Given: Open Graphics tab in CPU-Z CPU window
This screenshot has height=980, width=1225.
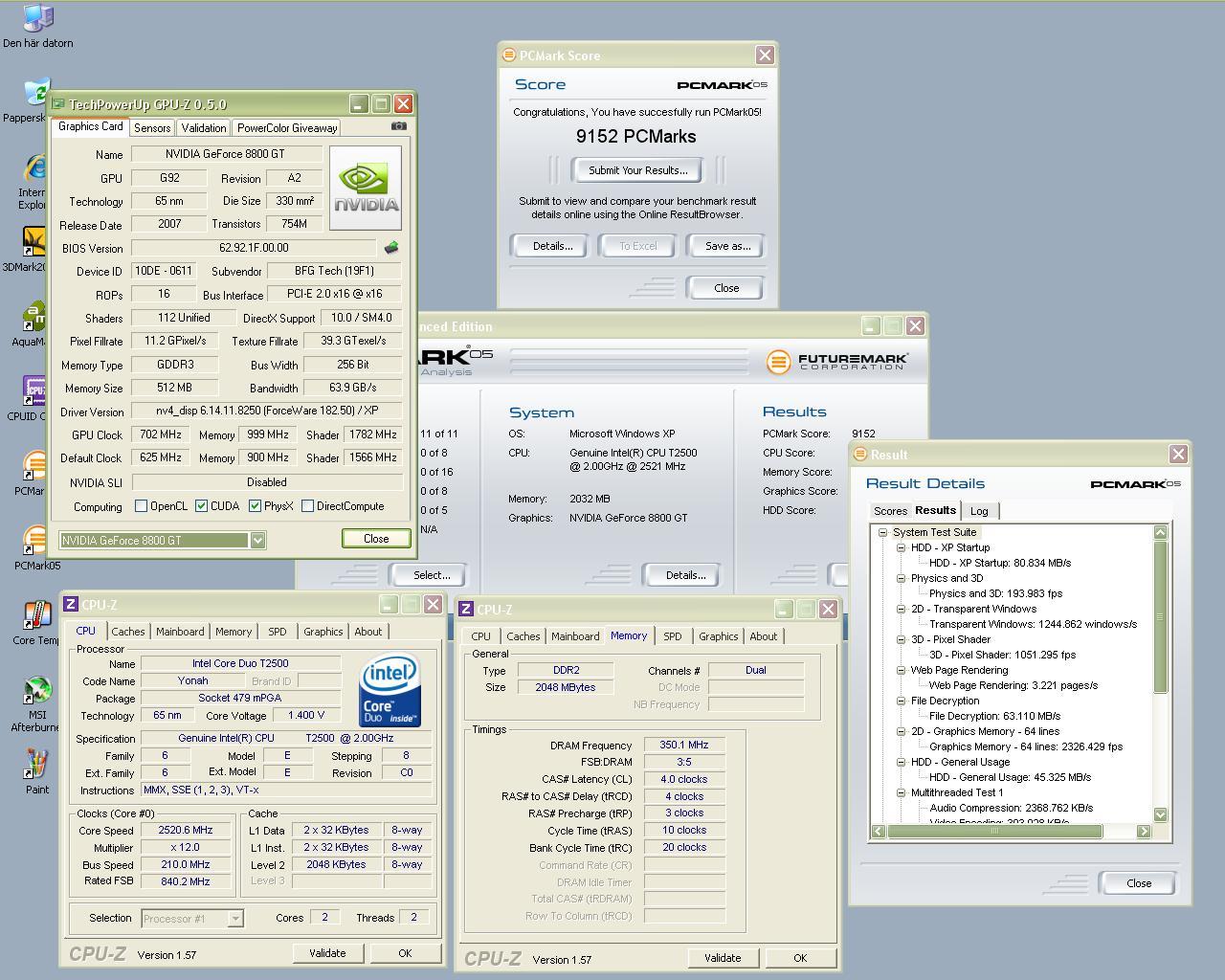Looking at the screenshot, I should [323, 632].
